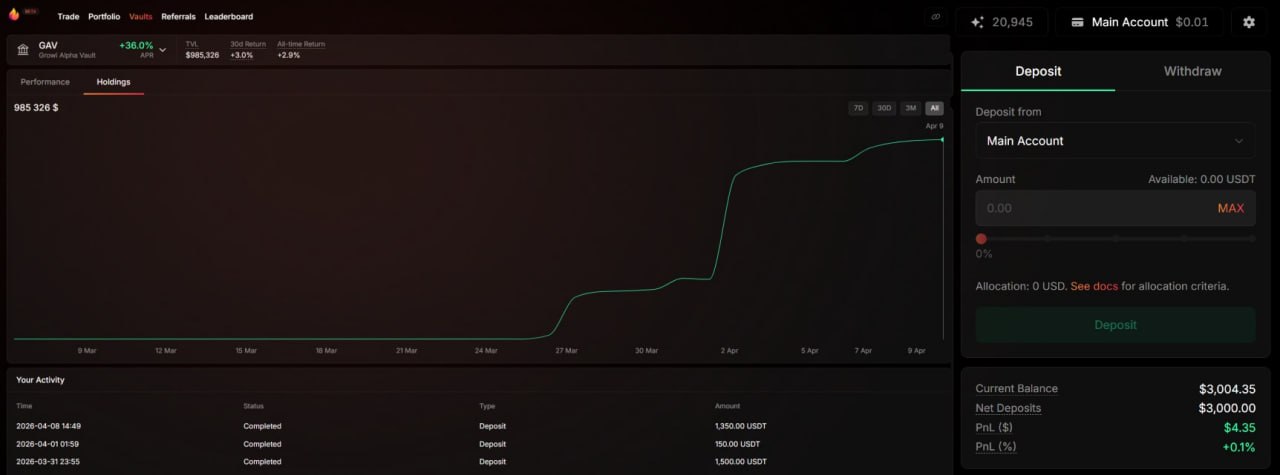Select the 7D chart range
Image resolution: width=1280 pixels, height=475 pixels.
coord(858,108)
